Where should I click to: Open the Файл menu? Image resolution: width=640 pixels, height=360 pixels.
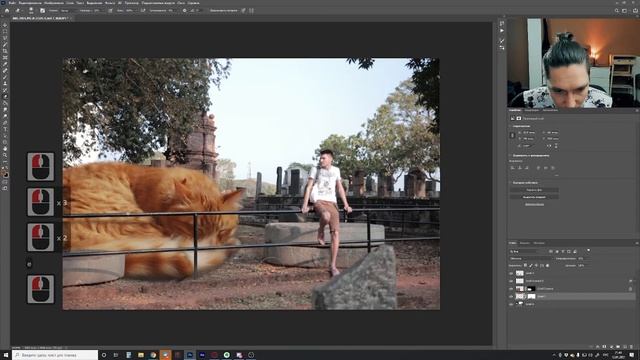[x=12, y=3]
